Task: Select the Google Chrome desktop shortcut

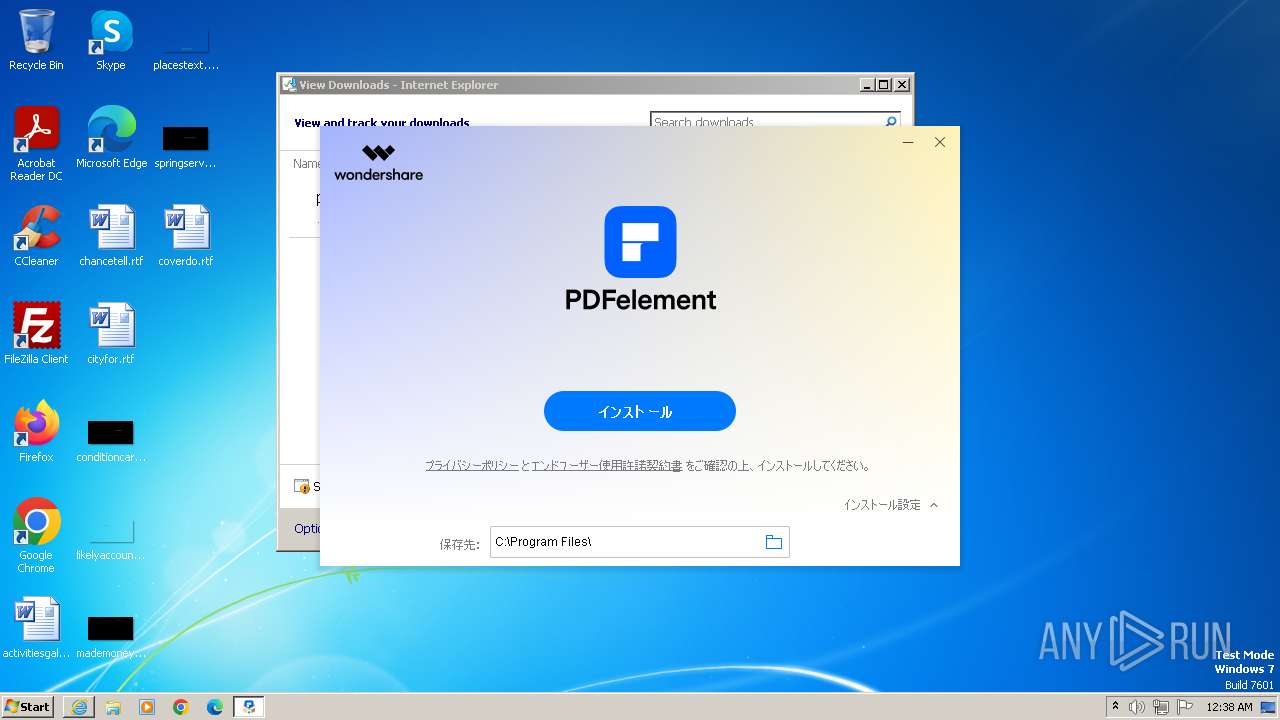Action: pyautogui.click(x=36, y=536)
